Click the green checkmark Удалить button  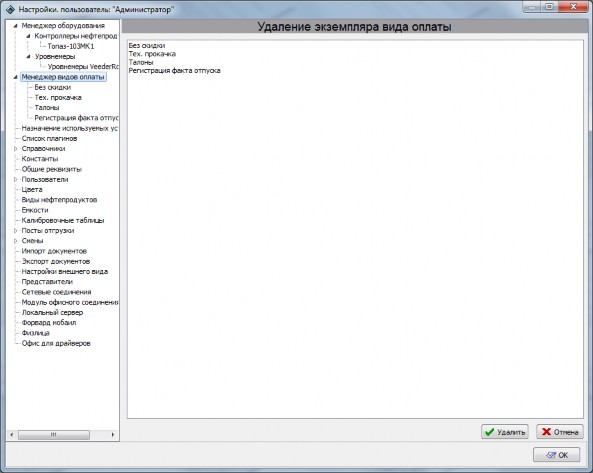click(x=505, y=432)
